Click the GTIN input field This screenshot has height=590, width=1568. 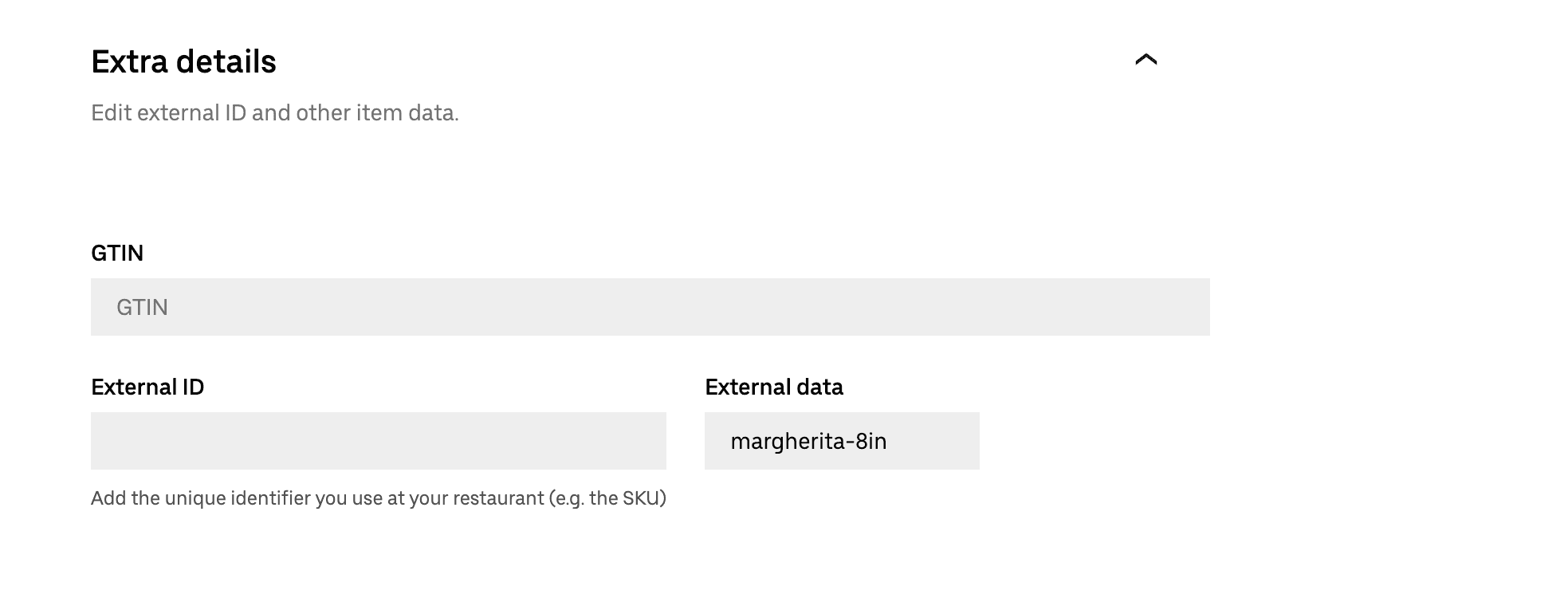(x=650, y=307)
